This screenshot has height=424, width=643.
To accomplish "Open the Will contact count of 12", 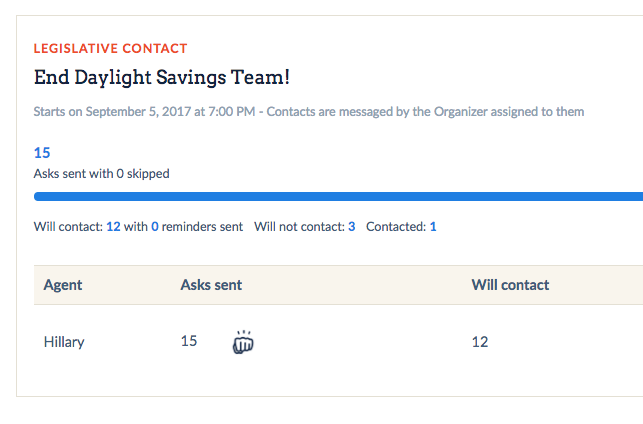I will tap(113, 227).
